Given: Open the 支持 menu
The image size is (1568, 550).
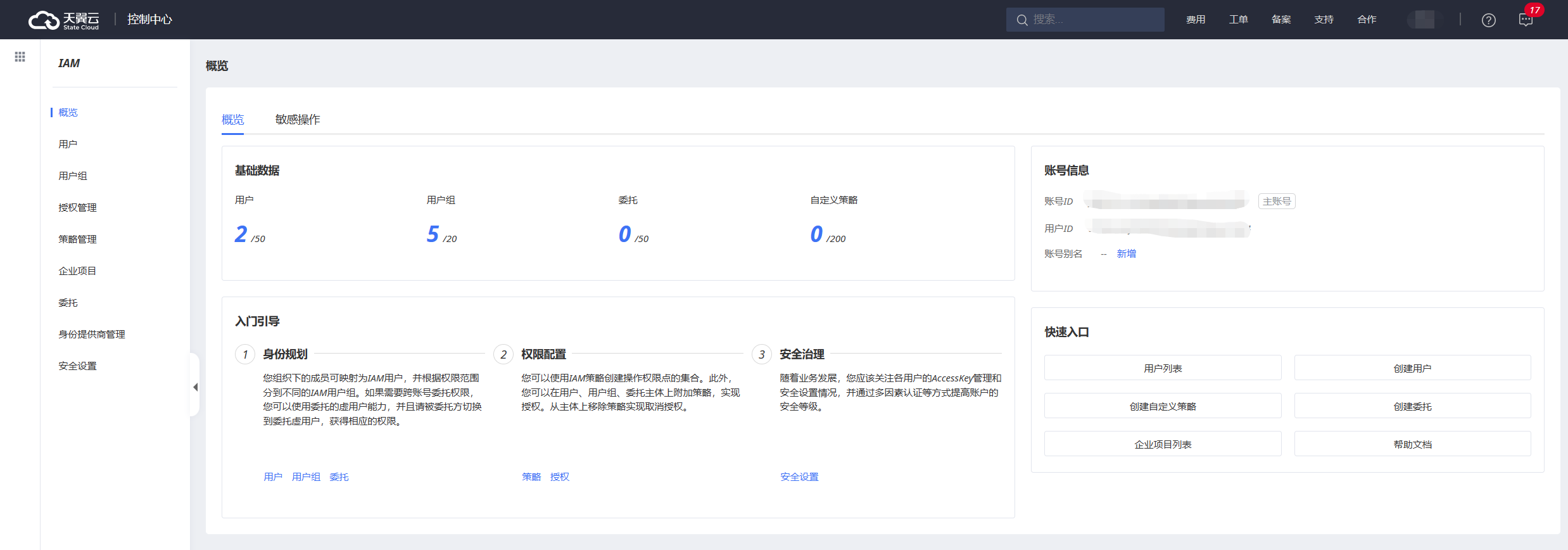Looking at the screenshot, I should pos(1324,20).
